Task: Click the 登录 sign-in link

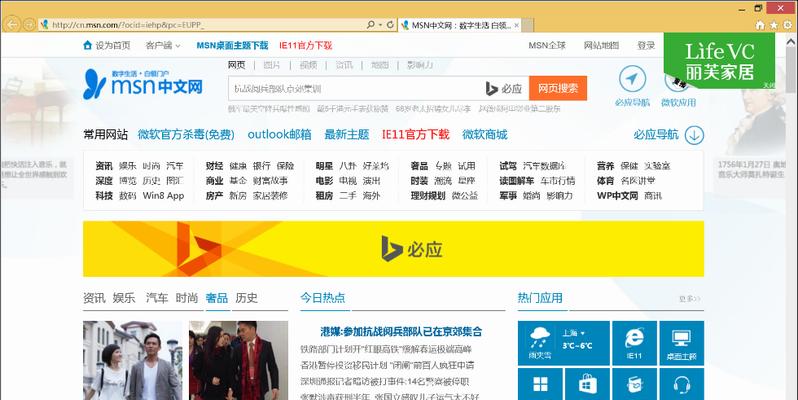Action: (x=646, y=45)
